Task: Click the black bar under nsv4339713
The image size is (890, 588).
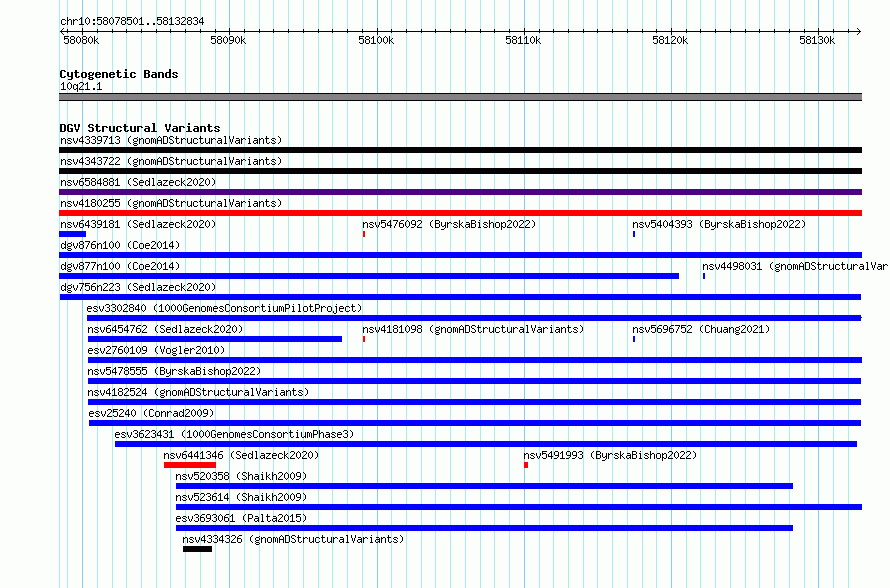Action: [460, 150]
